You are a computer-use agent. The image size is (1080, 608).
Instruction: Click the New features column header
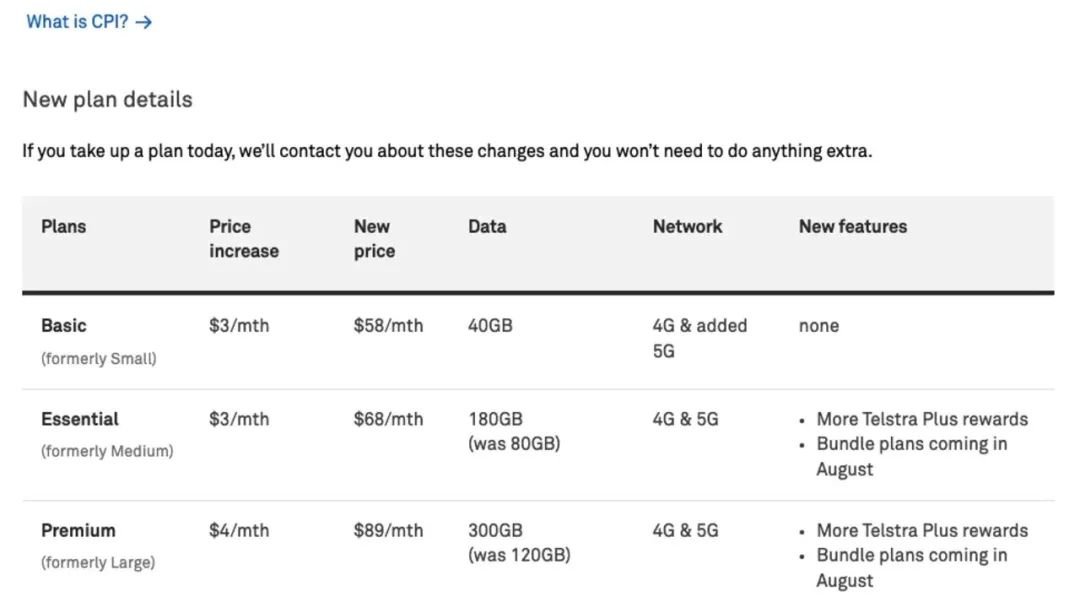853,227
